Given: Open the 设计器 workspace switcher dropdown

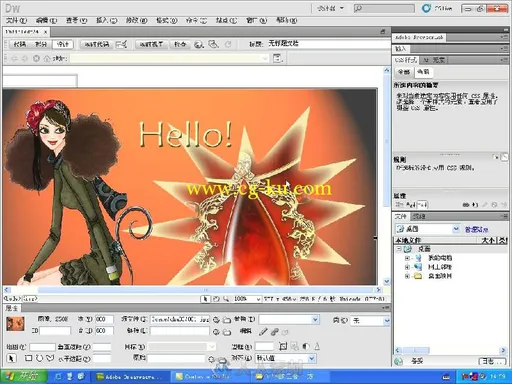Looking at the screenshot, I should pos(330,8).
